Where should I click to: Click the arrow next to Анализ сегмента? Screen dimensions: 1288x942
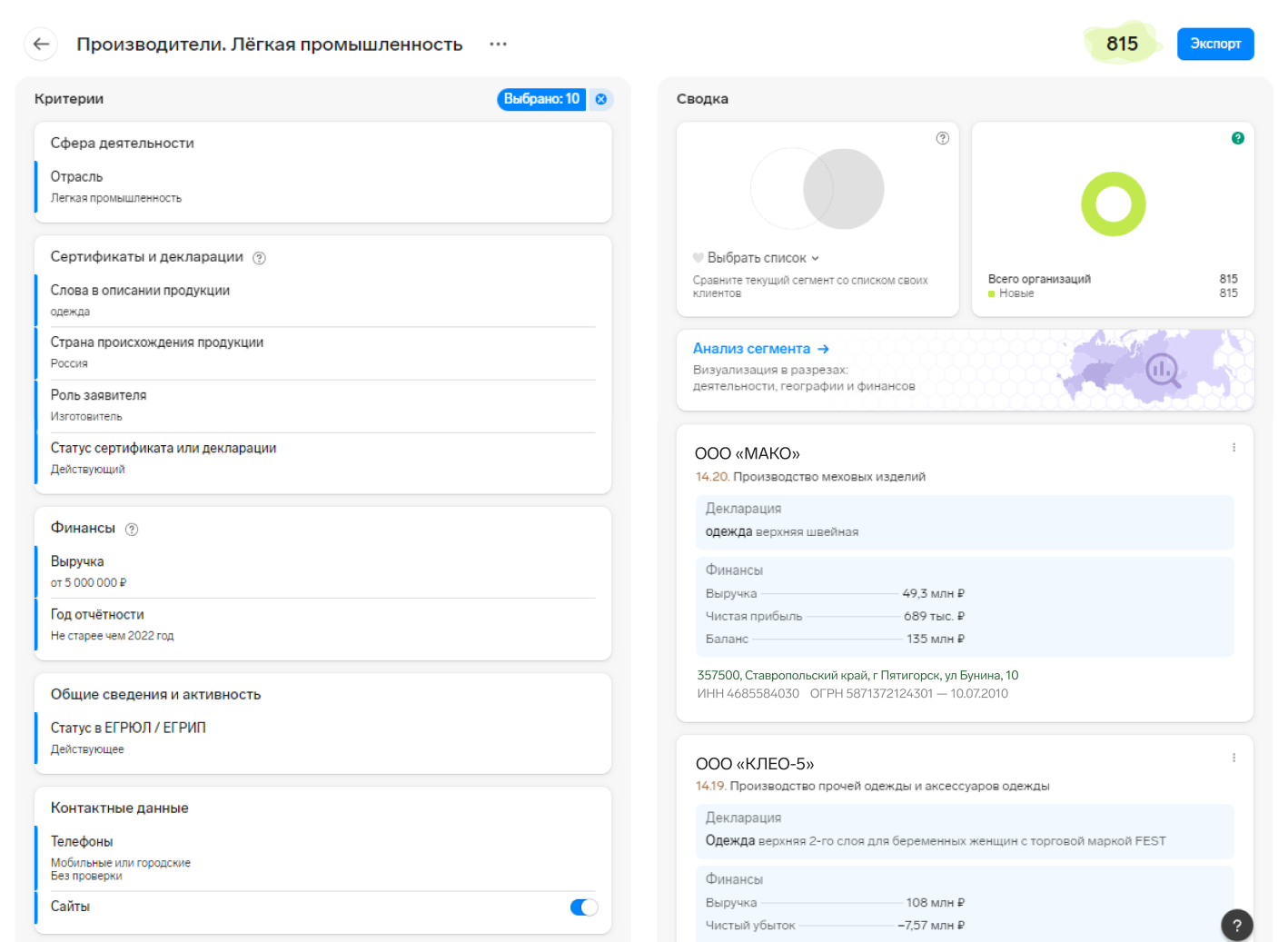pyautogui.click(x=823, y=349)
